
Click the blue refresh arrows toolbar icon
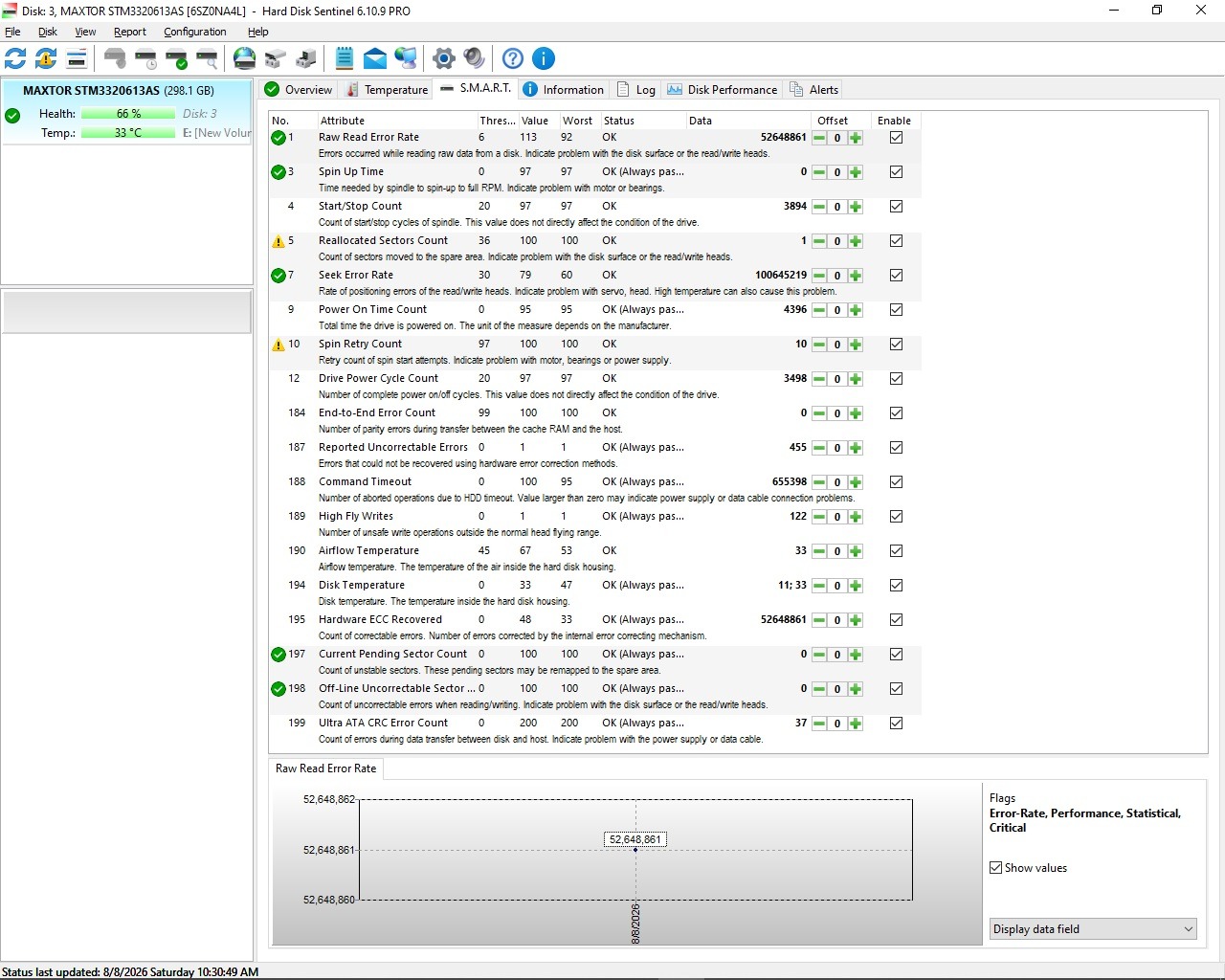(15, 58)
